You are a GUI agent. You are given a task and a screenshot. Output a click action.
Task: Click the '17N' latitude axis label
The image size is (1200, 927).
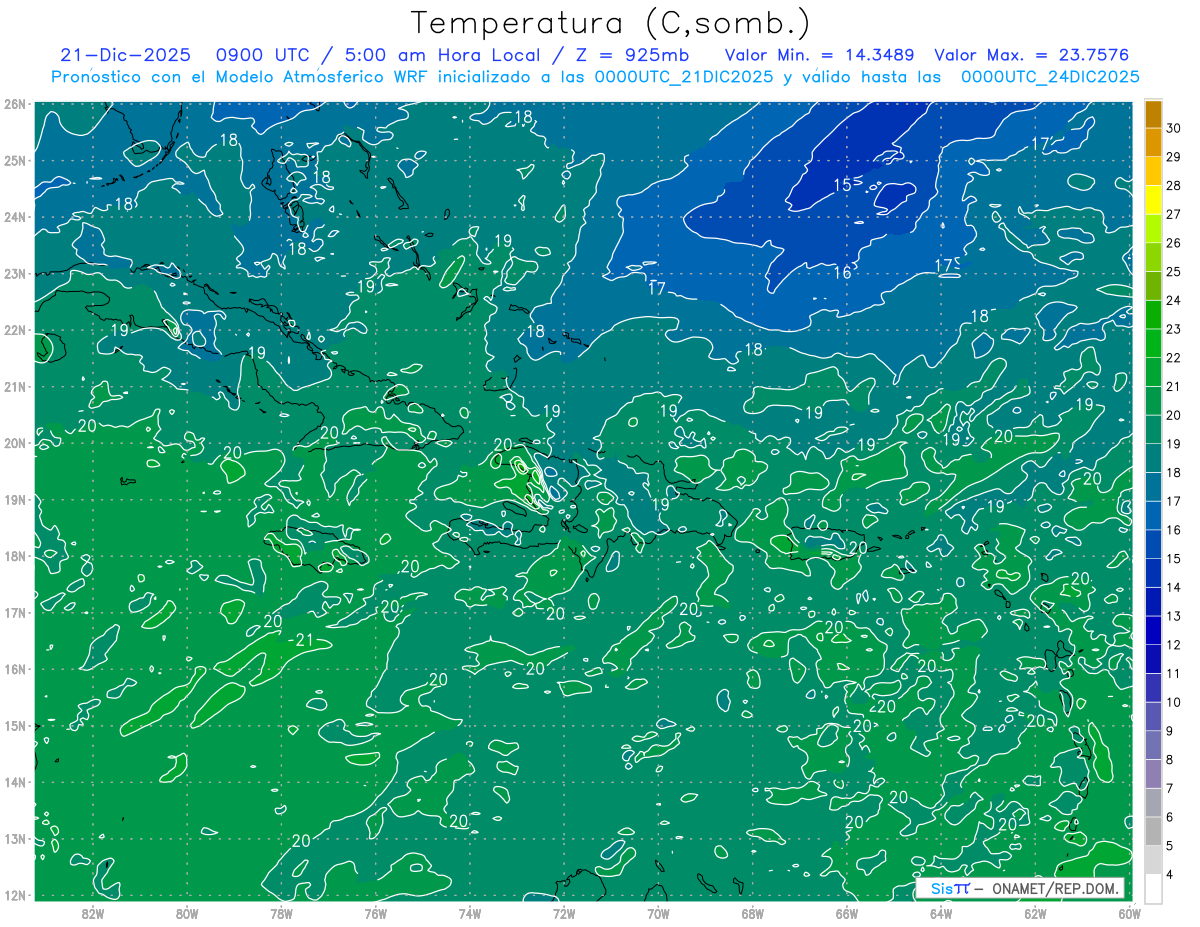pyautogui.click(x=15, y=612)
